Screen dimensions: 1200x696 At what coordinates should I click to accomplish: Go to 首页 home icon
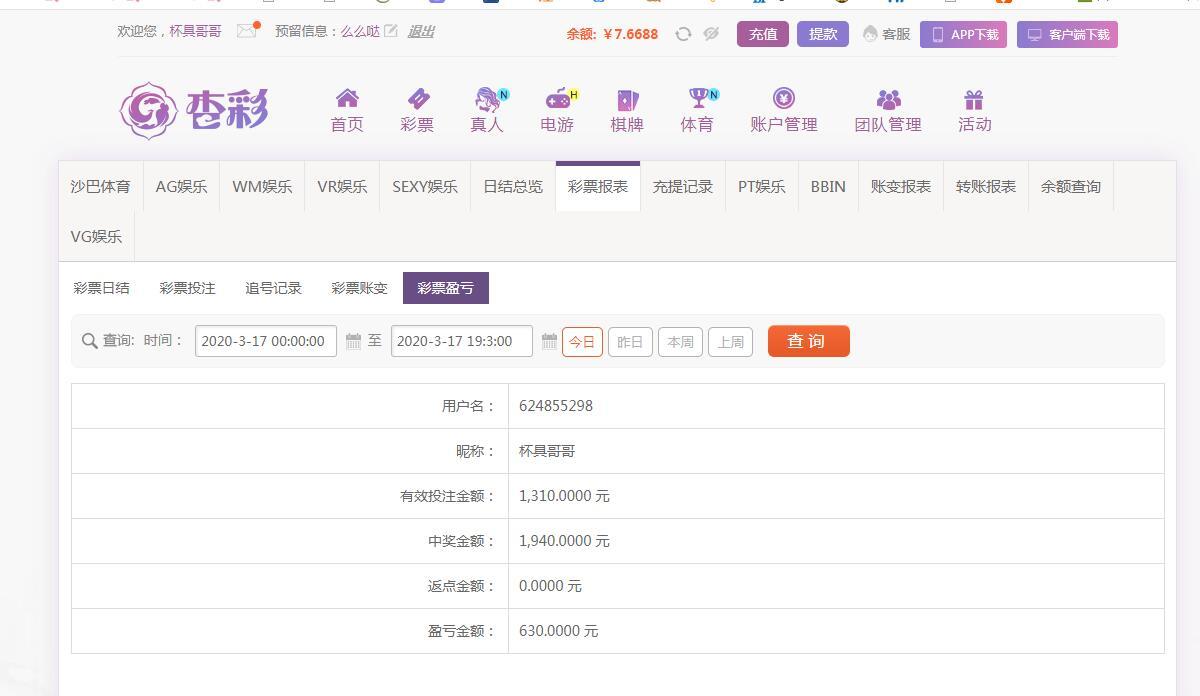pos(347,98)
